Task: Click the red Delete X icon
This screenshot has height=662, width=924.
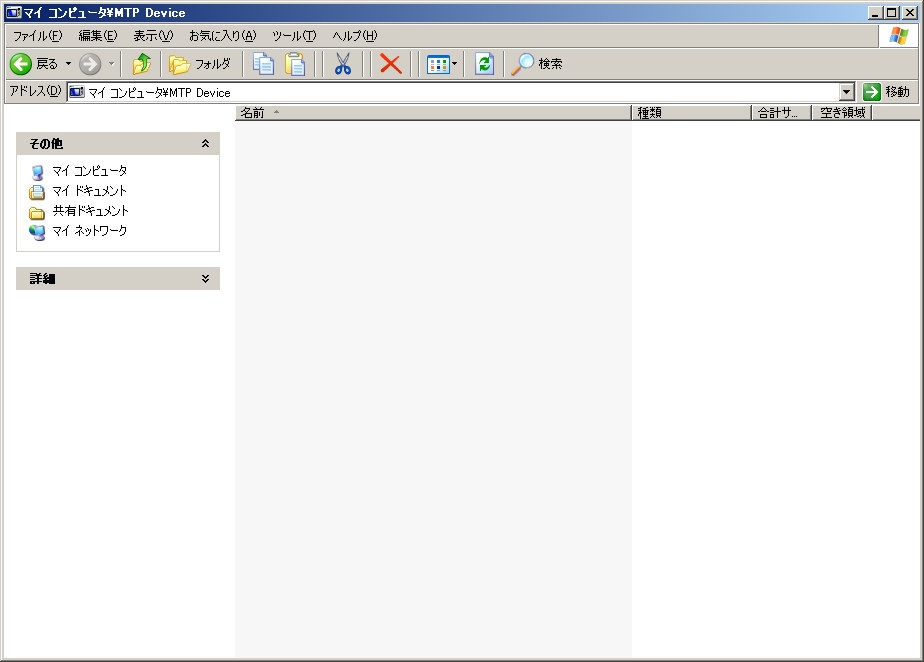Action: click(390, 64)
